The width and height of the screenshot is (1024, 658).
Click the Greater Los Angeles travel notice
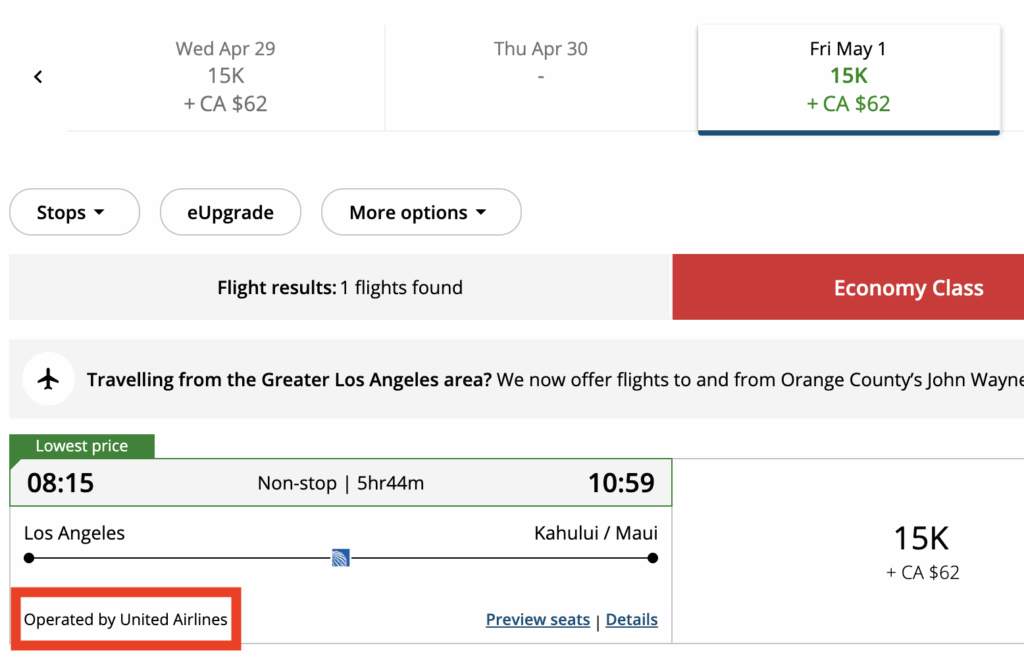click(554, 380)
